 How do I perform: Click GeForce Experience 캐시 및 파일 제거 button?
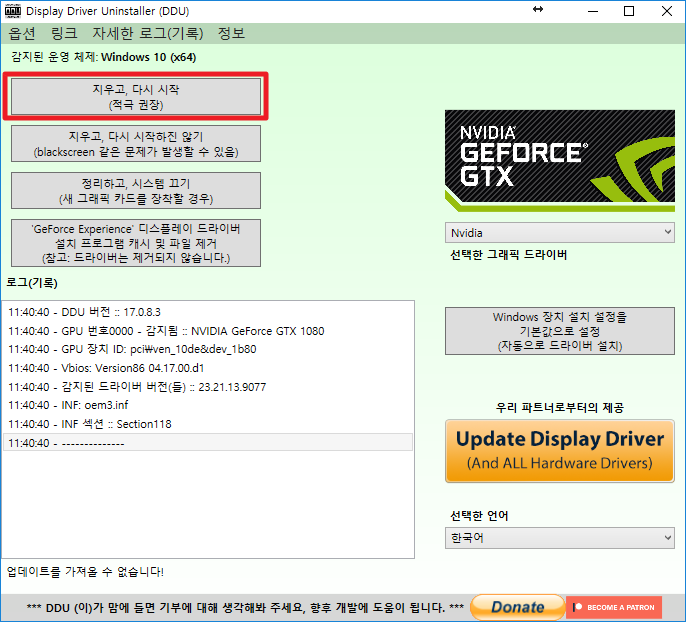click(136, 243)
